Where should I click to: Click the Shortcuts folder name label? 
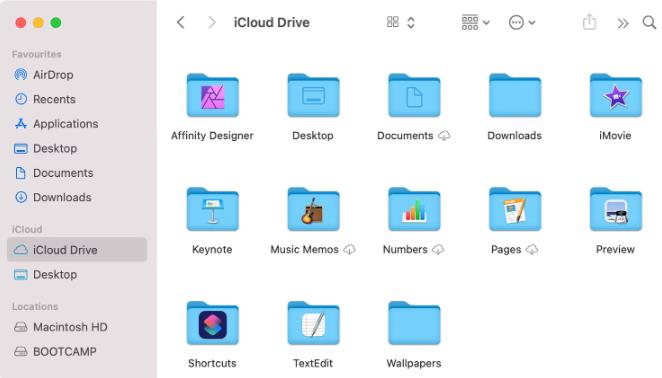[x=212, y=363]
